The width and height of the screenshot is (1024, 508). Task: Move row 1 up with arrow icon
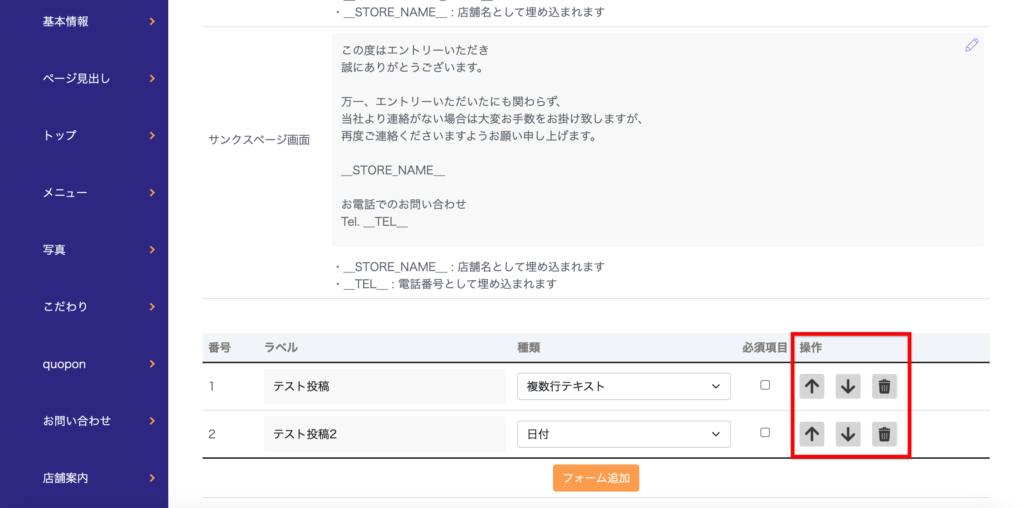click(812, 386)
